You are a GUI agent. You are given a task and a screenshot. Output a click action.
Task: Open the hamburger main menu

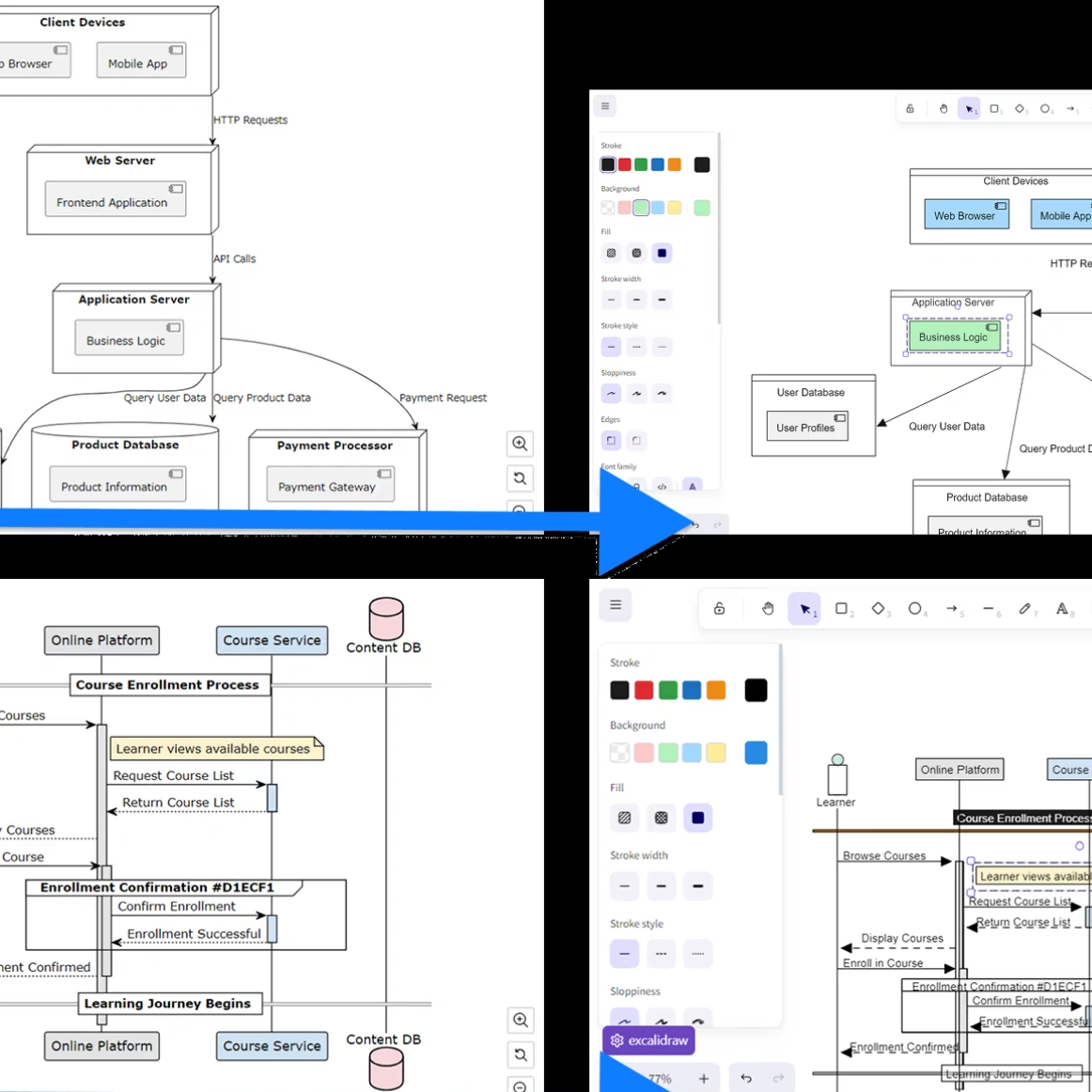pyautogui.click(x=616, y=604)
